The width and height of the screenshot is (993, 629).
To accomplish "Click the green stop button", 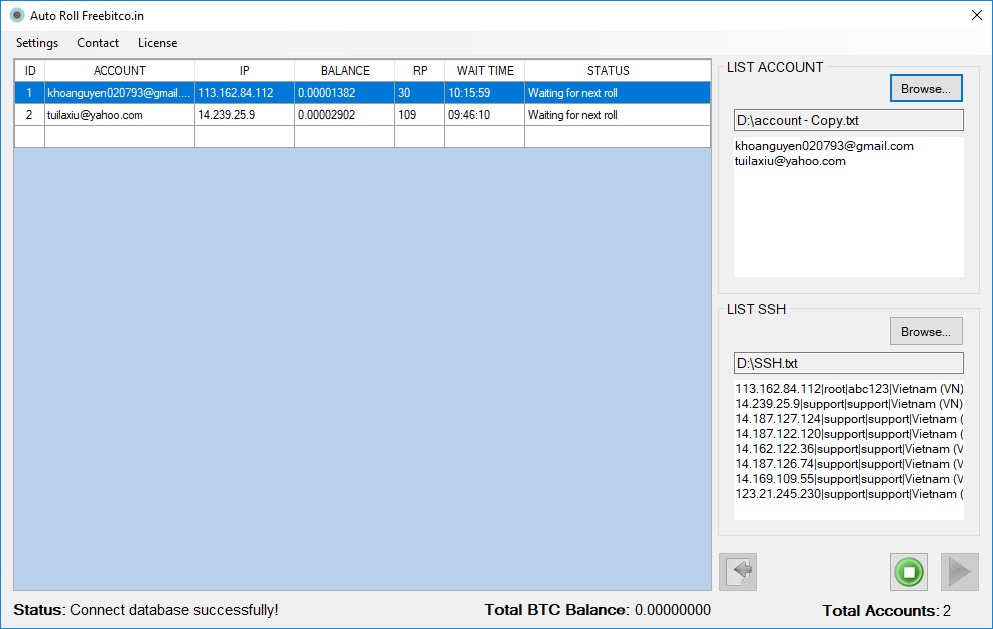I will click(909, 572).
